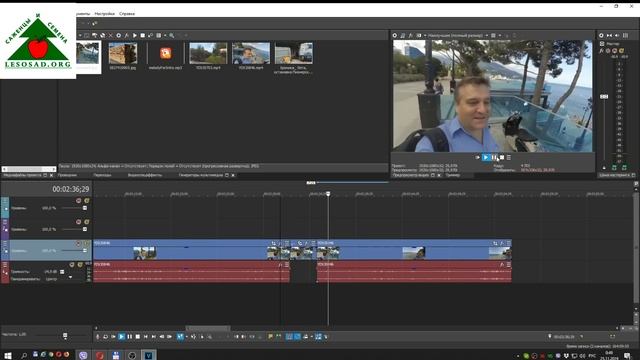640x360 pixels.
Task: Open video output FX in preview toolbar
Action: click(x=410, y=36)
